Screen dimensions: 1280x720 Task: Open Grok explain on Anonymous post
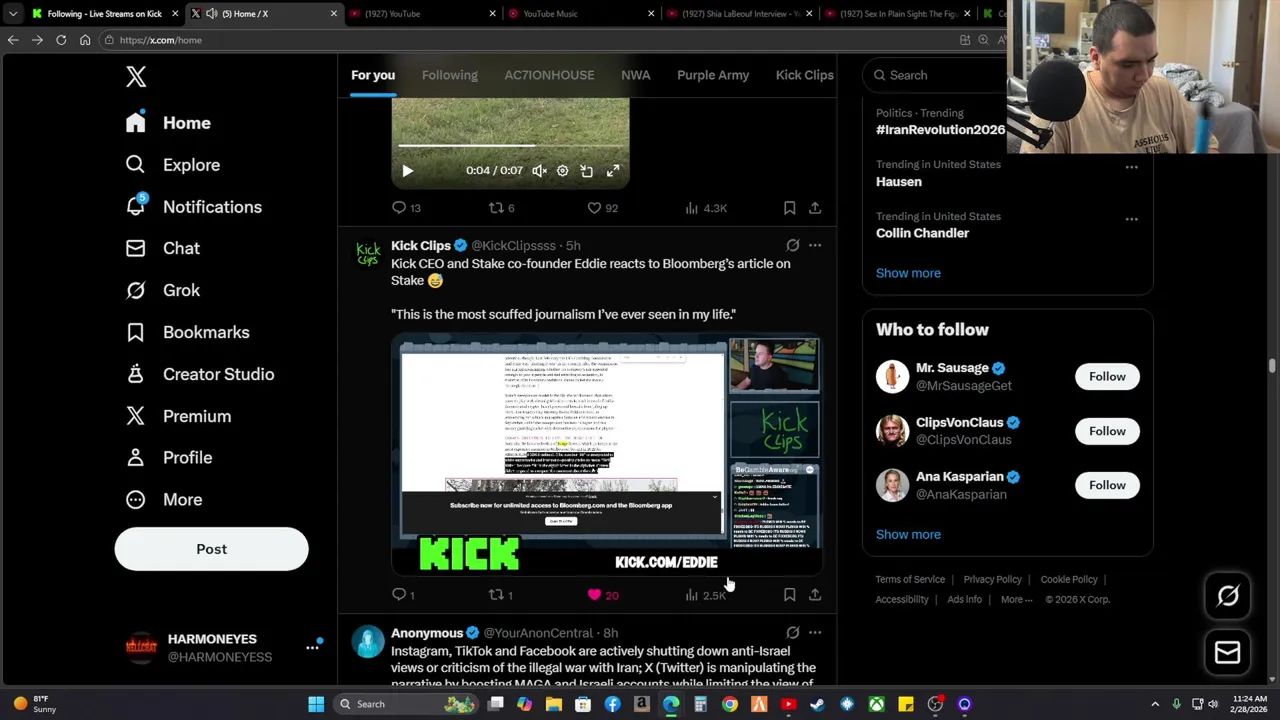click(792, 633)
